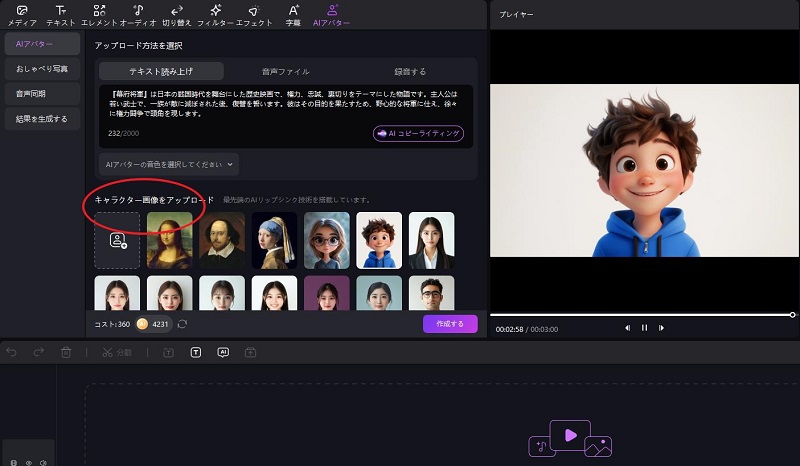
Task: Click the purple 作成する button
Action: coord(450,324)
